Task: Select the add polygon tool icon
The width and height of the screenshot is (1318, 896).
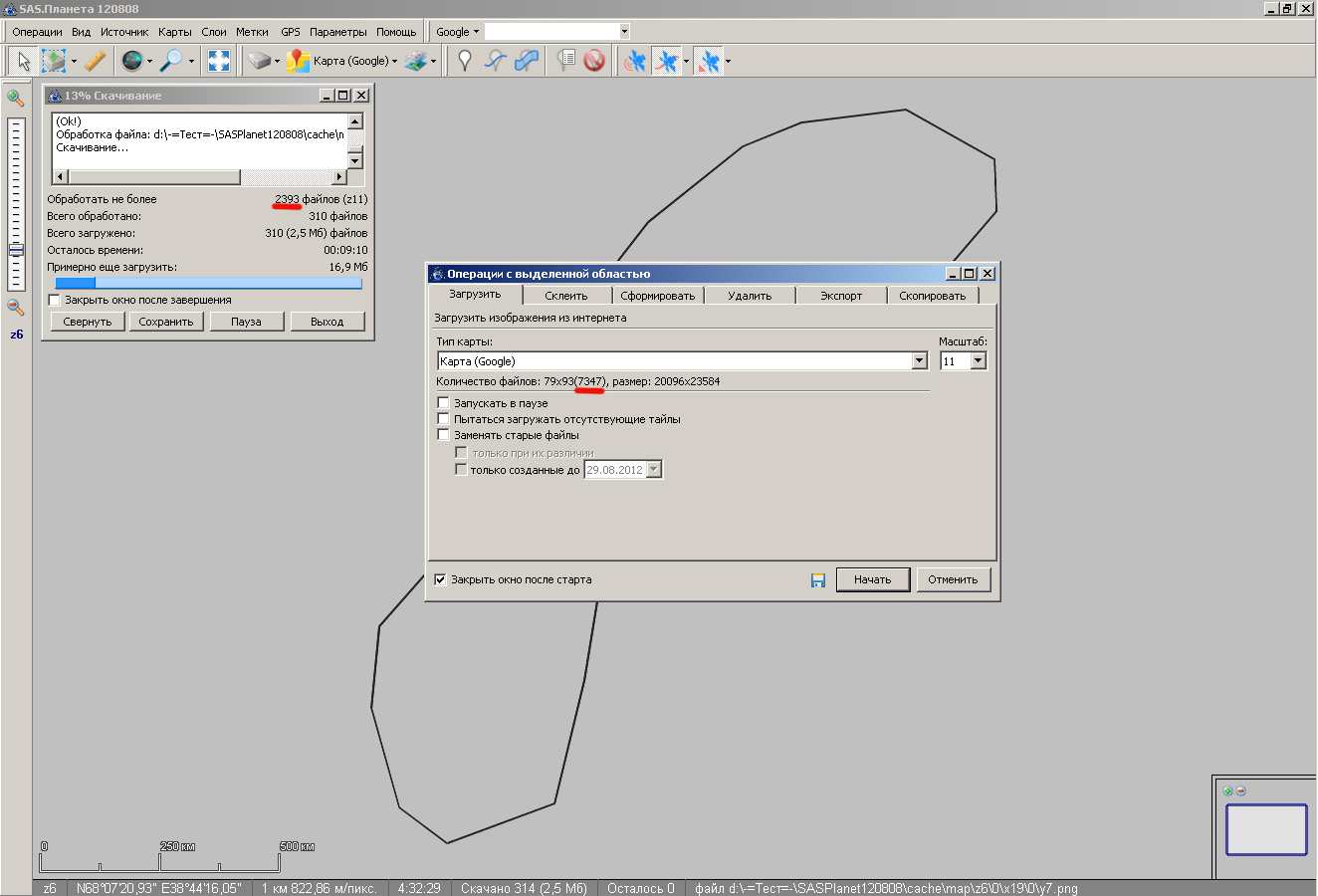Action: [527, 61]
